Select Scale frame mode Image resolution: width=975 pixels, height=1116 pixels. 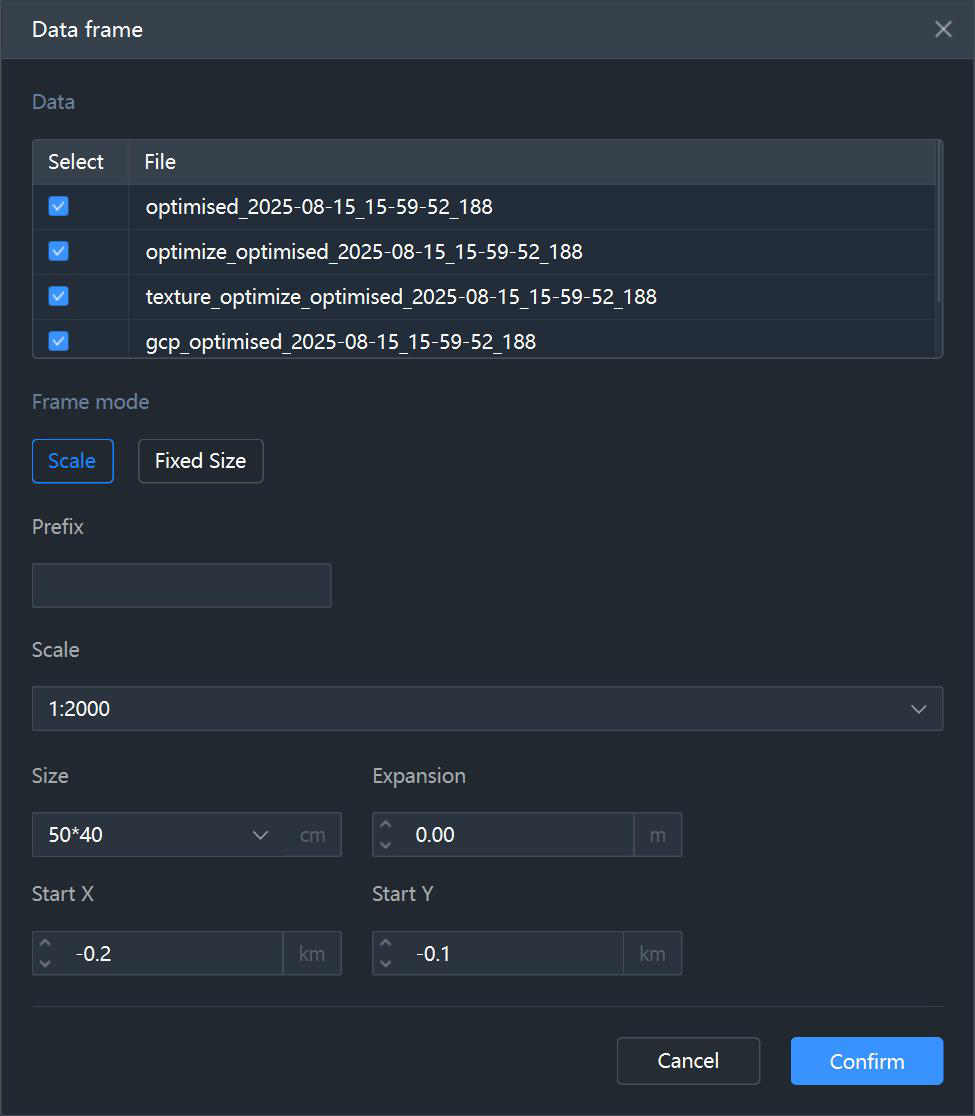tap(73, 461)
